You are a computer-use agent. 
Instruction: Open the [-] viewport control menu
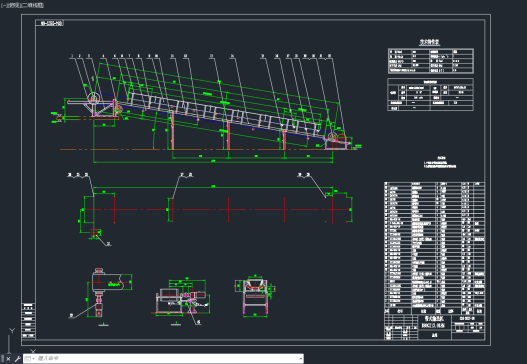[3, 5]
